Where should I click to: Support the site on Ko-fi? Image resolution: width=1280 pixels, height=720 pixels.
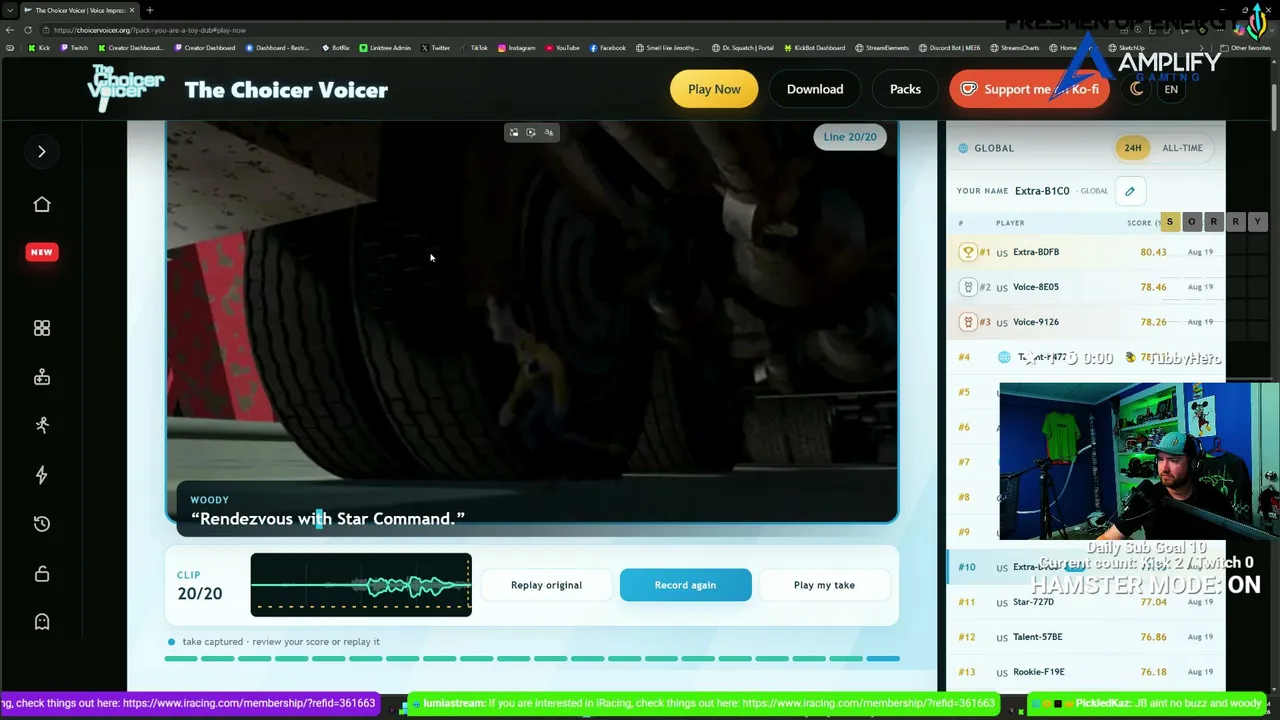[x=1030, y=89]
